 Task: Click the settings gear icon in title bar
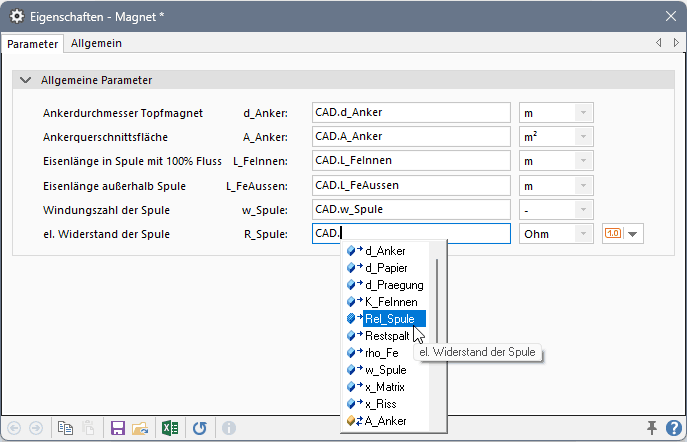point(17,17)
